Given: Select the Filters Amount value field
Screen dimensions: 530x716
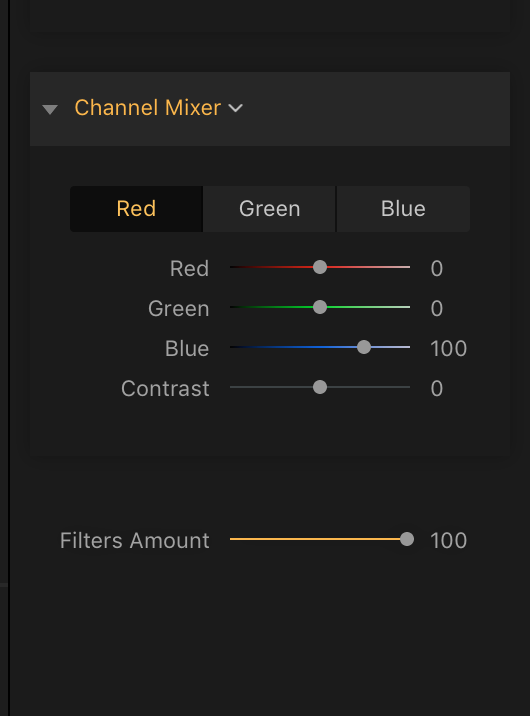Looking at the screenshot, I should [448, 541].
